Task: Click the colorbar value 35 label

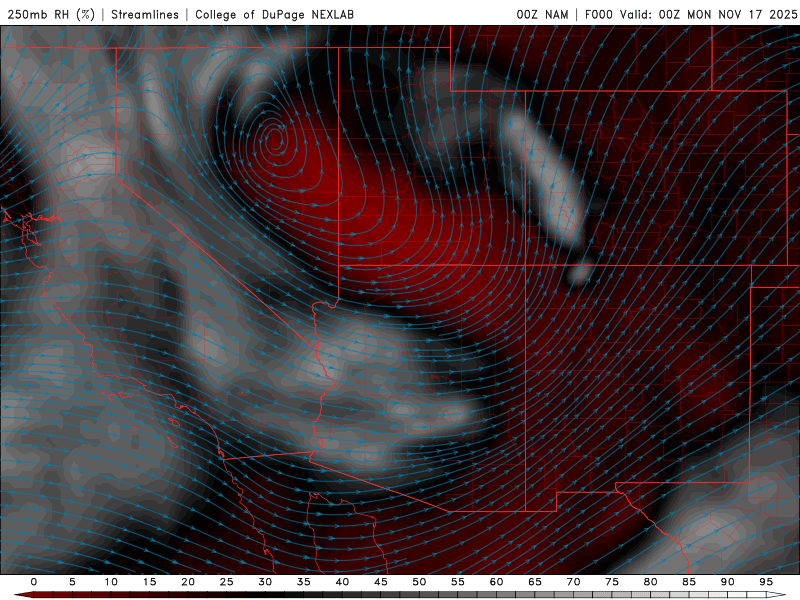Action: coord(304,582)
